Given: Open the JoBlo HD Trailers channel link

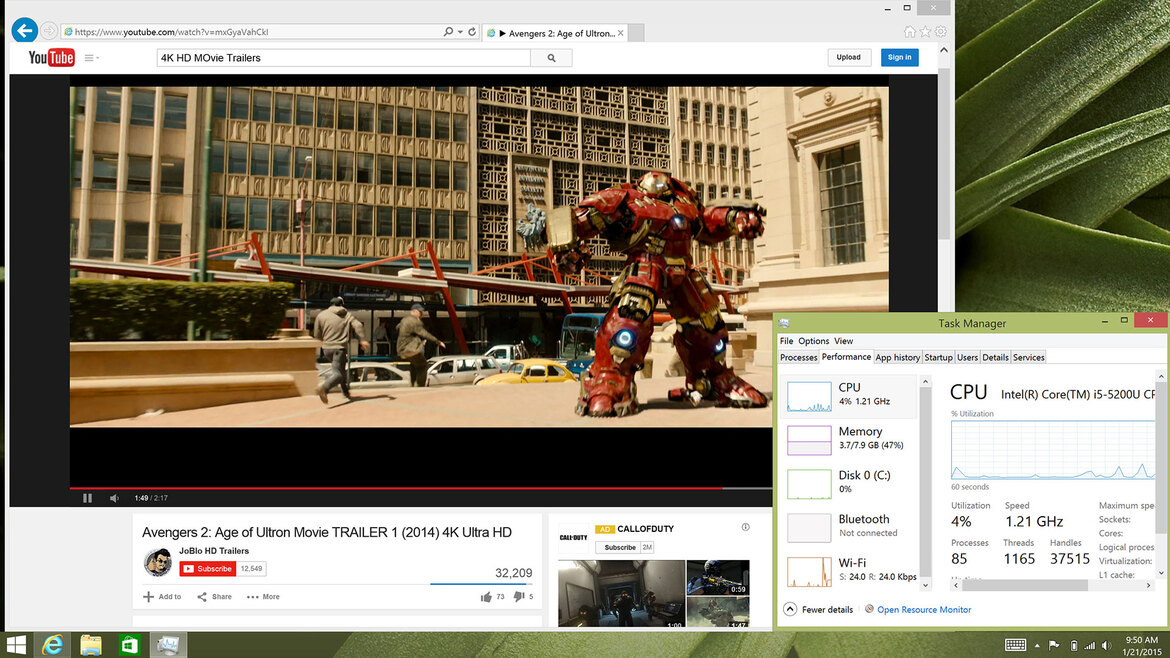Looking at the screenshot, I should [x=214, y=551].
